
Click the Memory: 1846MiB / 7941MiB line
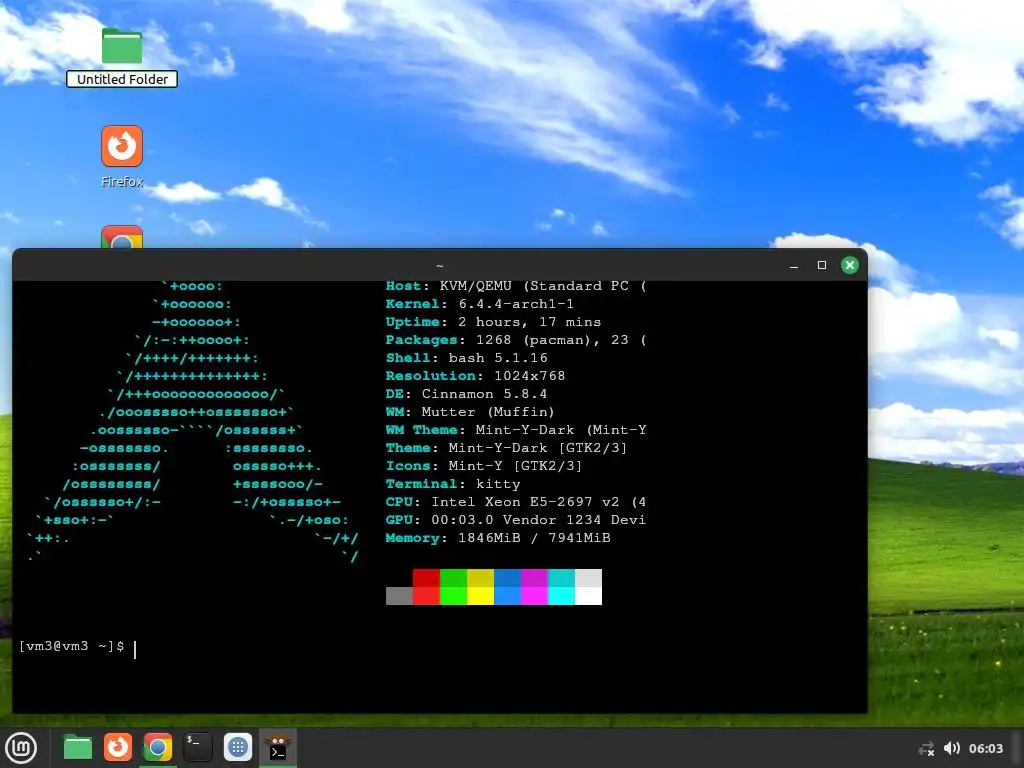498,538
